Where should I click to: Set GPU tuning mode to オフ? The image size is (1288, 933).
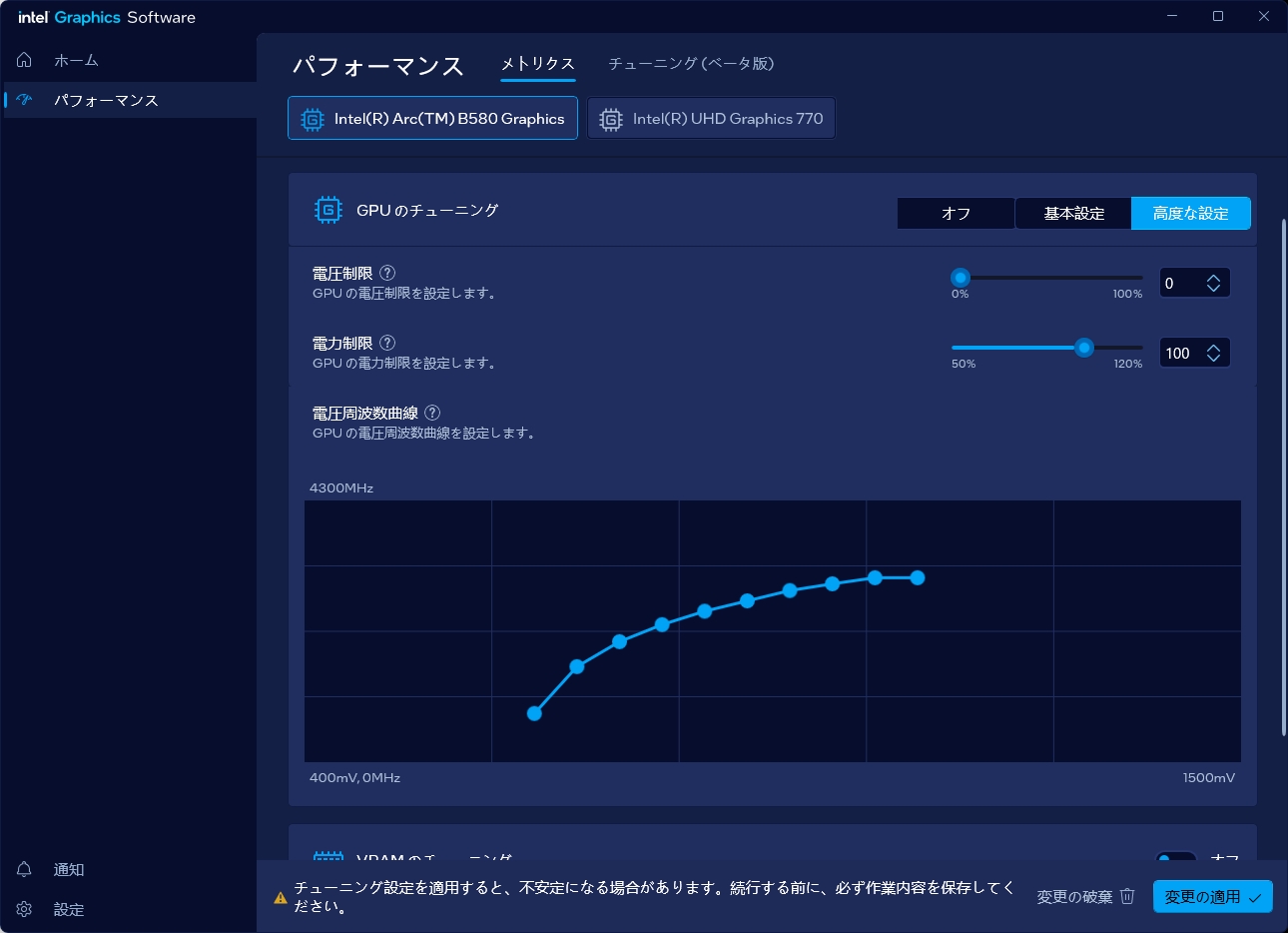956,213
